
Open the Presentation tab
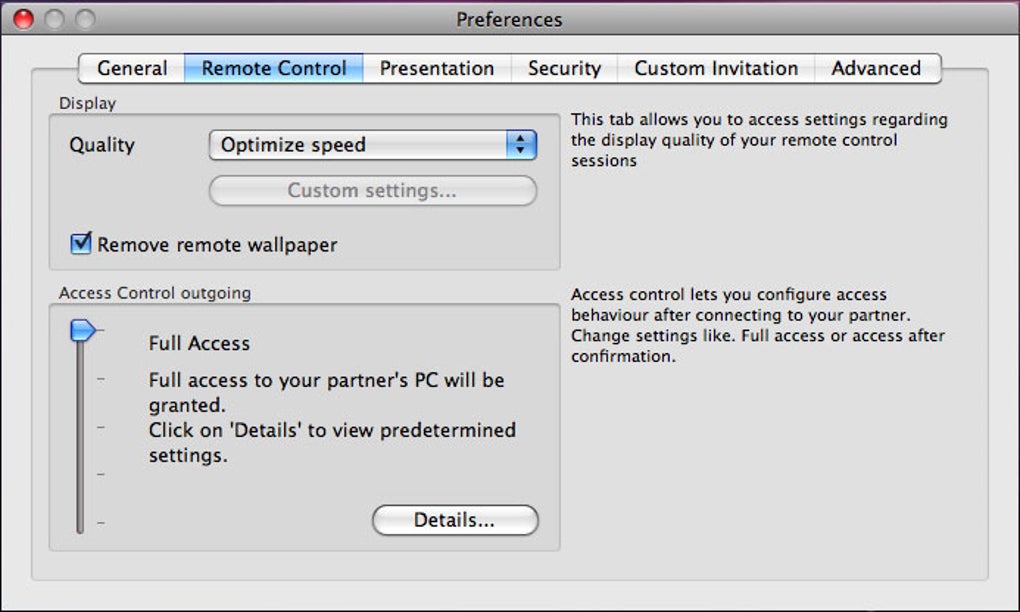click(x=437, y=69)
